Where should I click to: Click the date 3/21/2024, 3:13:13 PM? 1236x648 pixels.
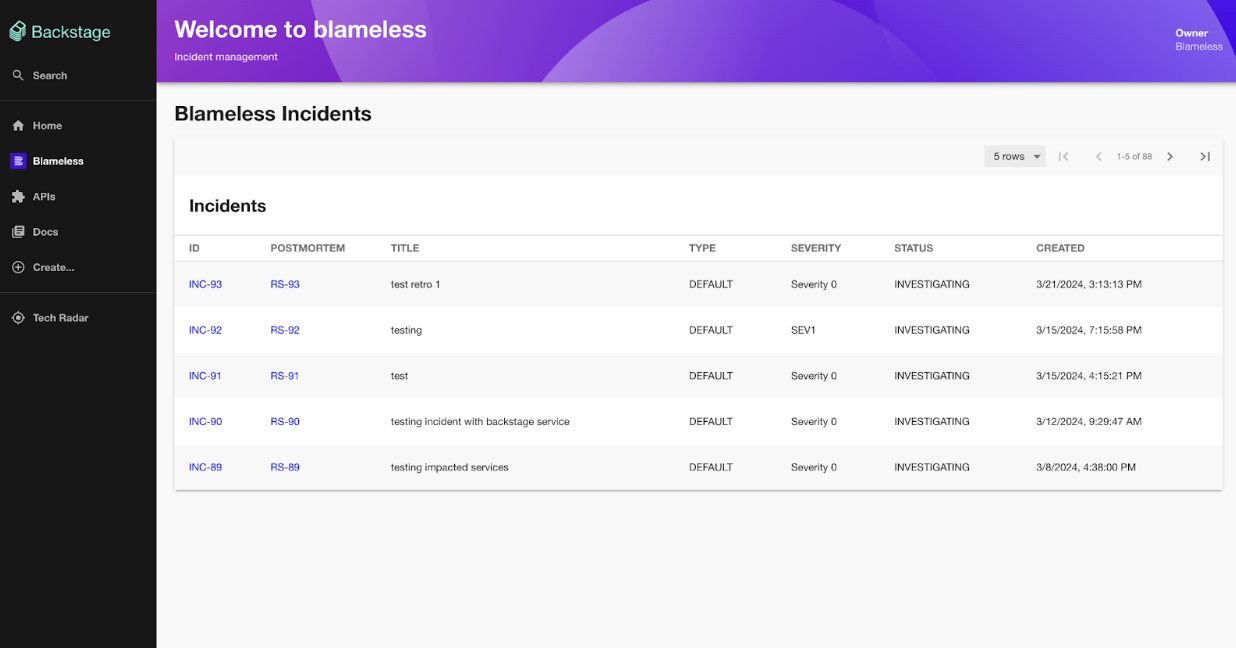click(1089, 284)
